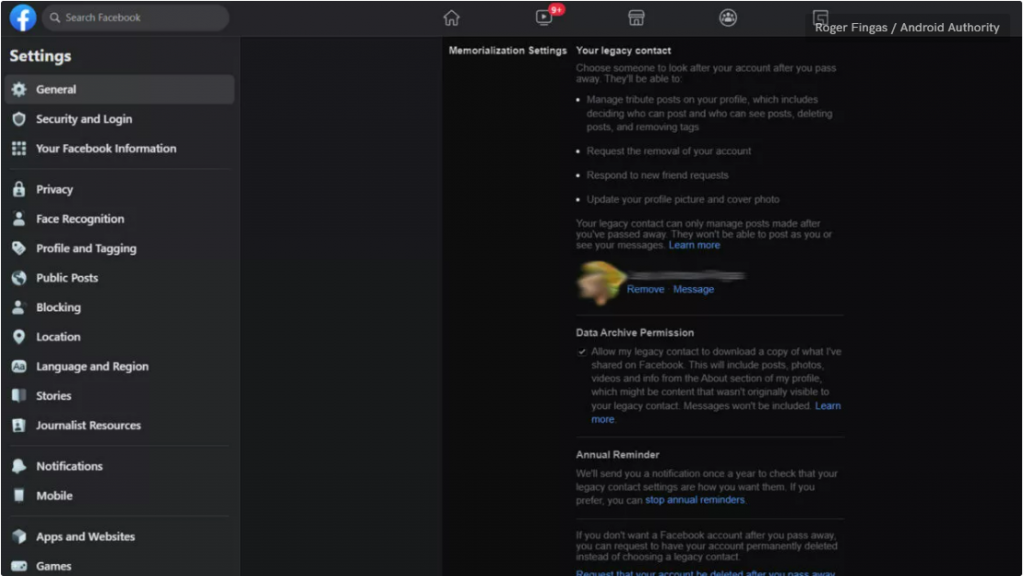This screenshot has width=1024, height=576.
Task: Click the Privacy lock icon
Action: tap(19, 189)
